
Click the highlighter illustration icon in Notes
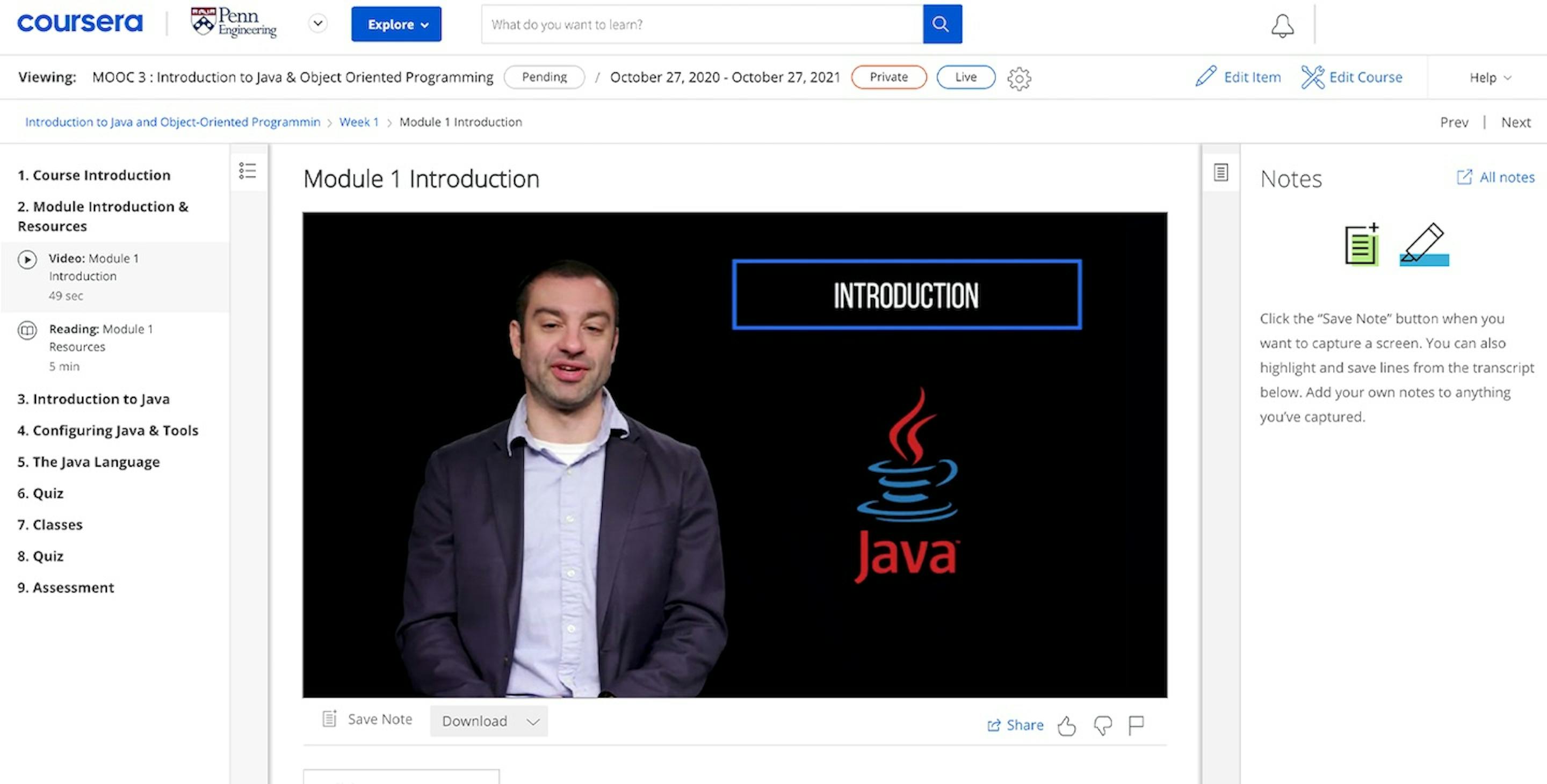pyautogui.click(x=1425, y=245)
